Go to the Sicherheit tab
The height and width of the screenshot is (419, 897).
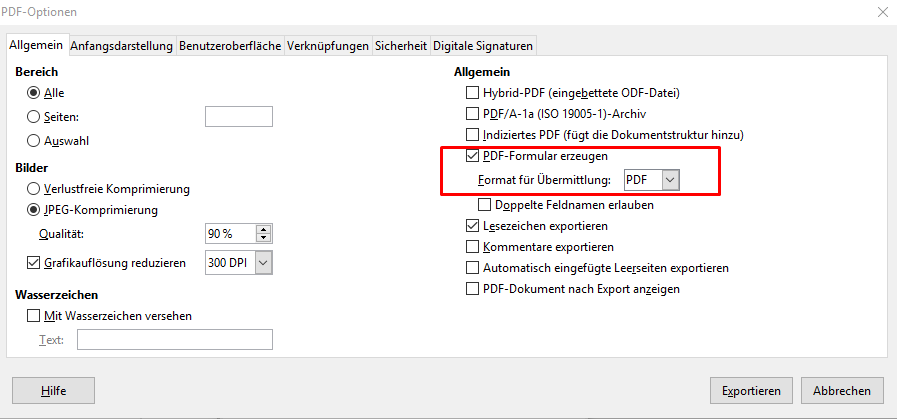(x=401, y=45)
